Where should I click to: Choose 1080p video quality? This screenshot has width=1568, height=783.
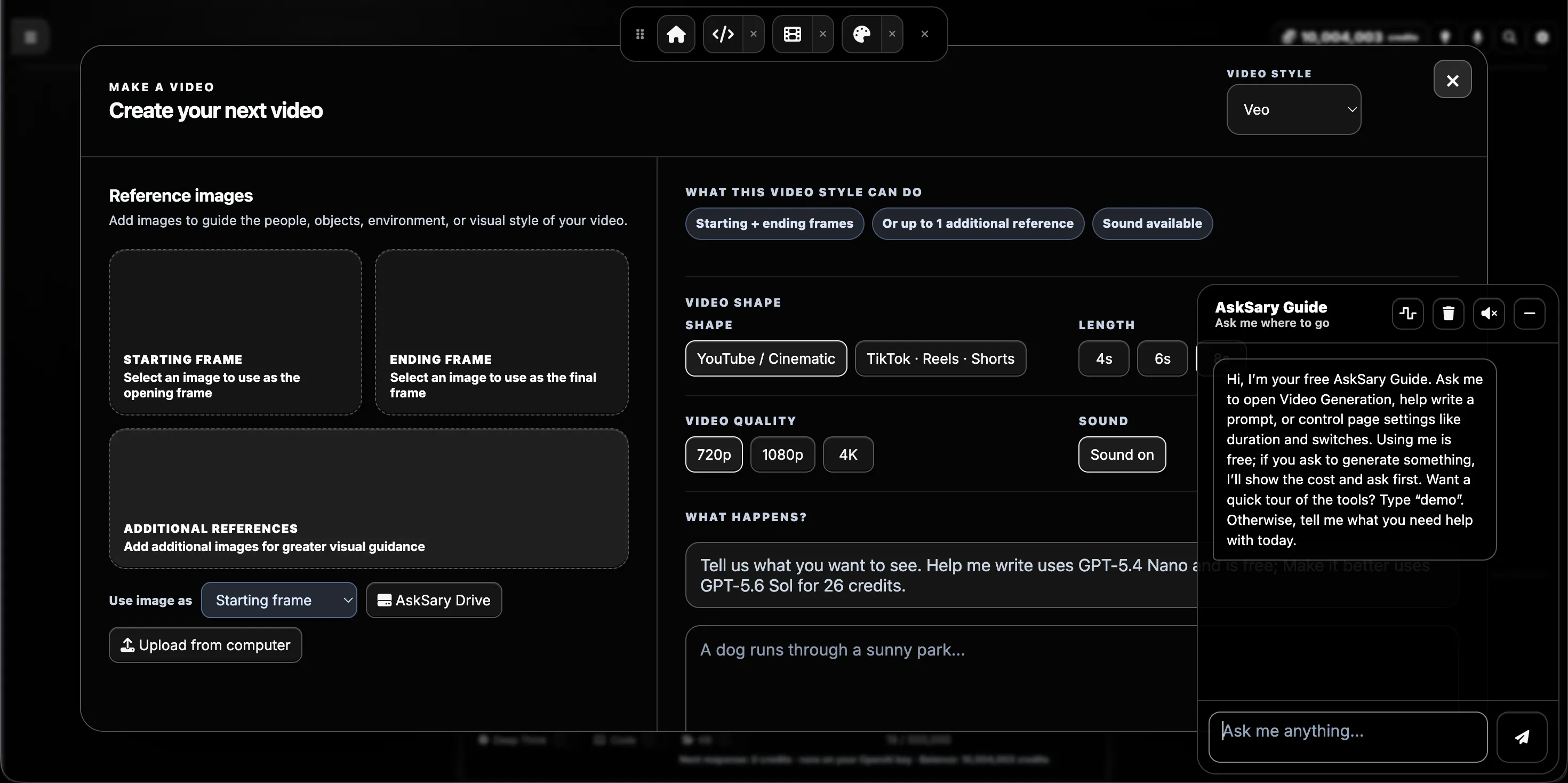coord(783,455)
